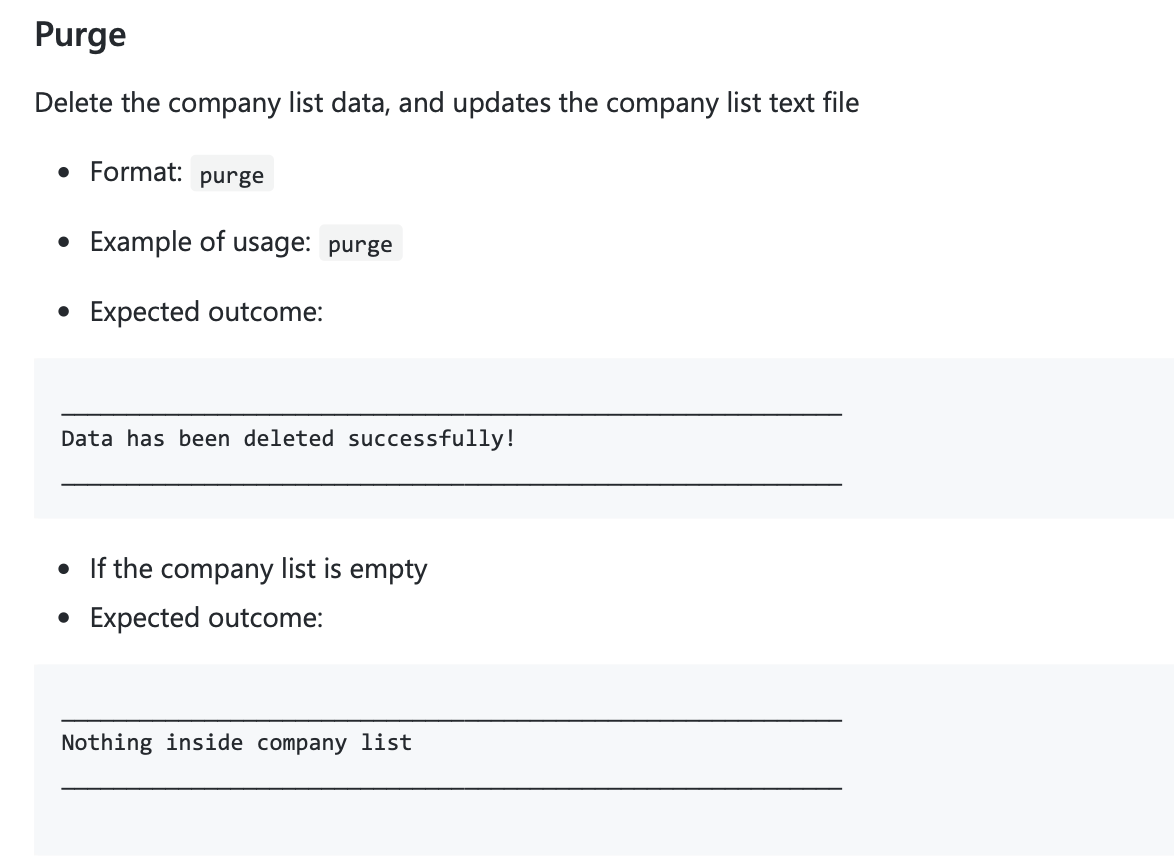This screenshot has width=1174, height=862.
Task: Click divider line below "Nothing inside company list"
Action: click(451, 788)
